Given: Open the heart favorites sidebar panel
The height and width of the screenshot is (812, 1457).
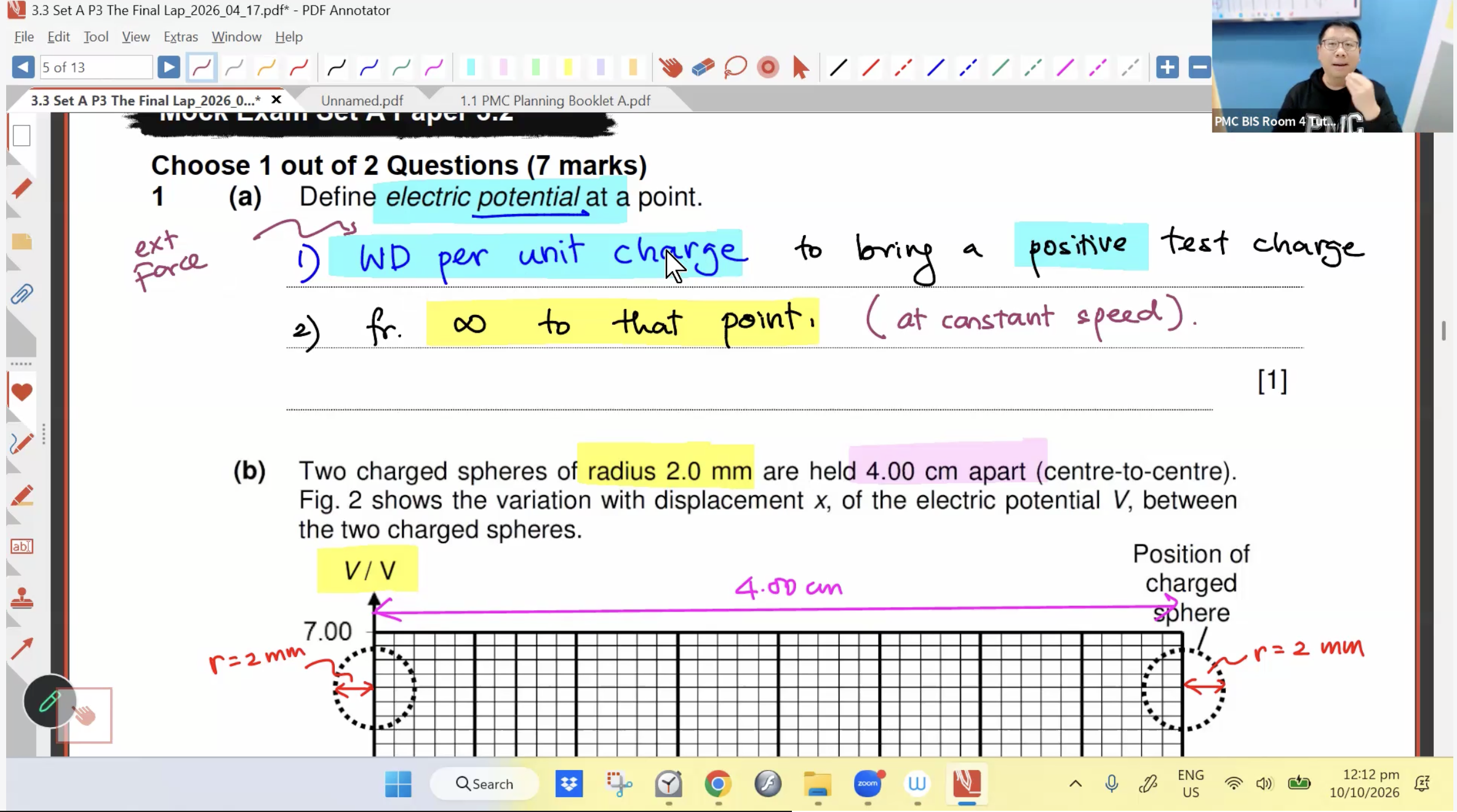Looking at the screenshot, I should [22, 392].
